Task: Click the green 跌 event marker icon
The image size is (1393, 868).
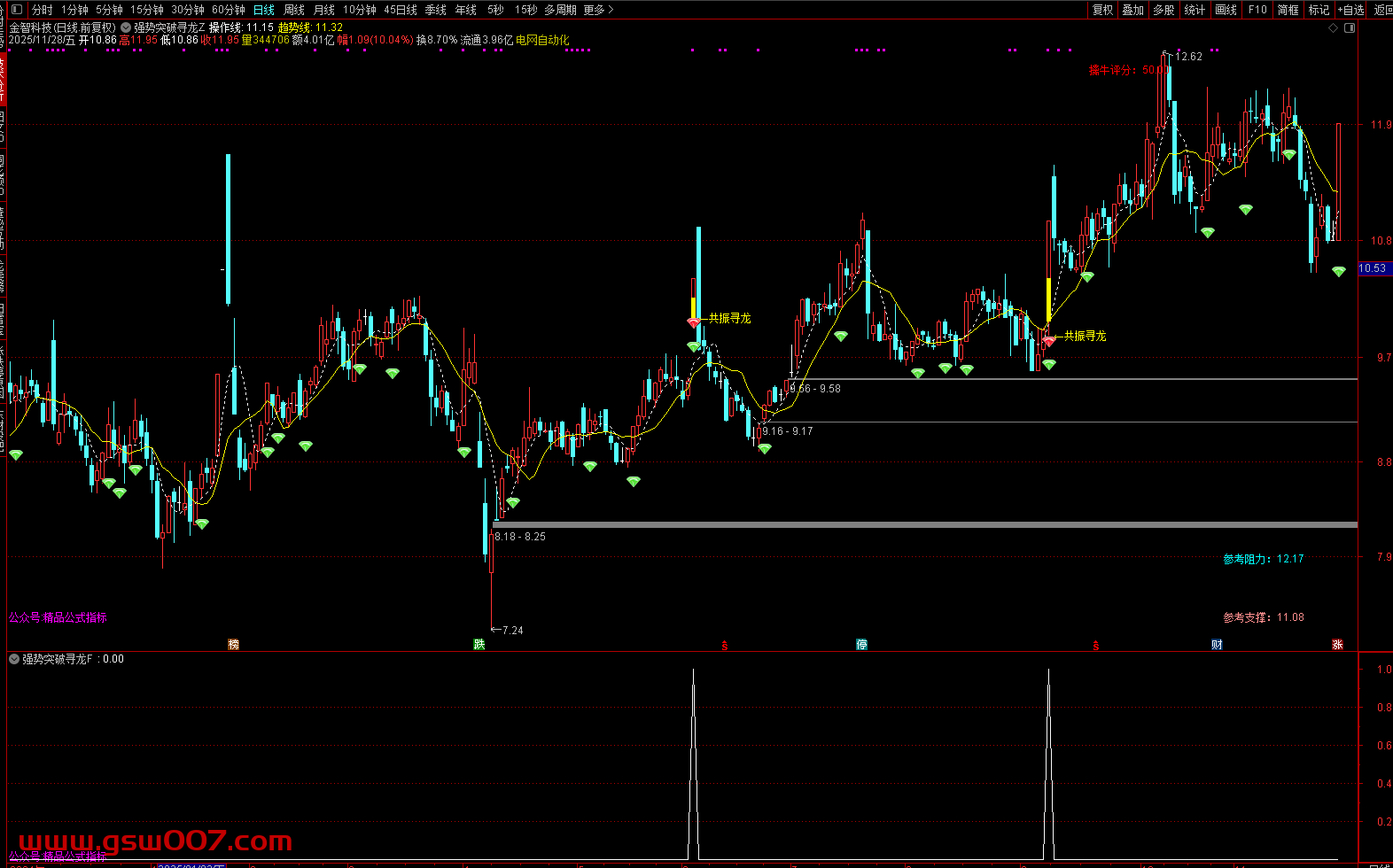Action: [x=479, y=644]
